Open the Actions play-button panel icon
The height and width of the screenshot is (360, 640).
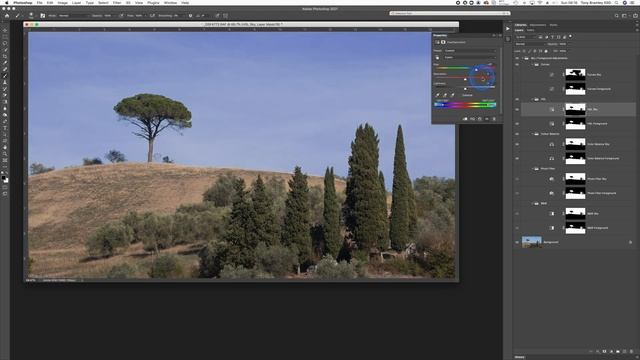click(x=508, y=29)
